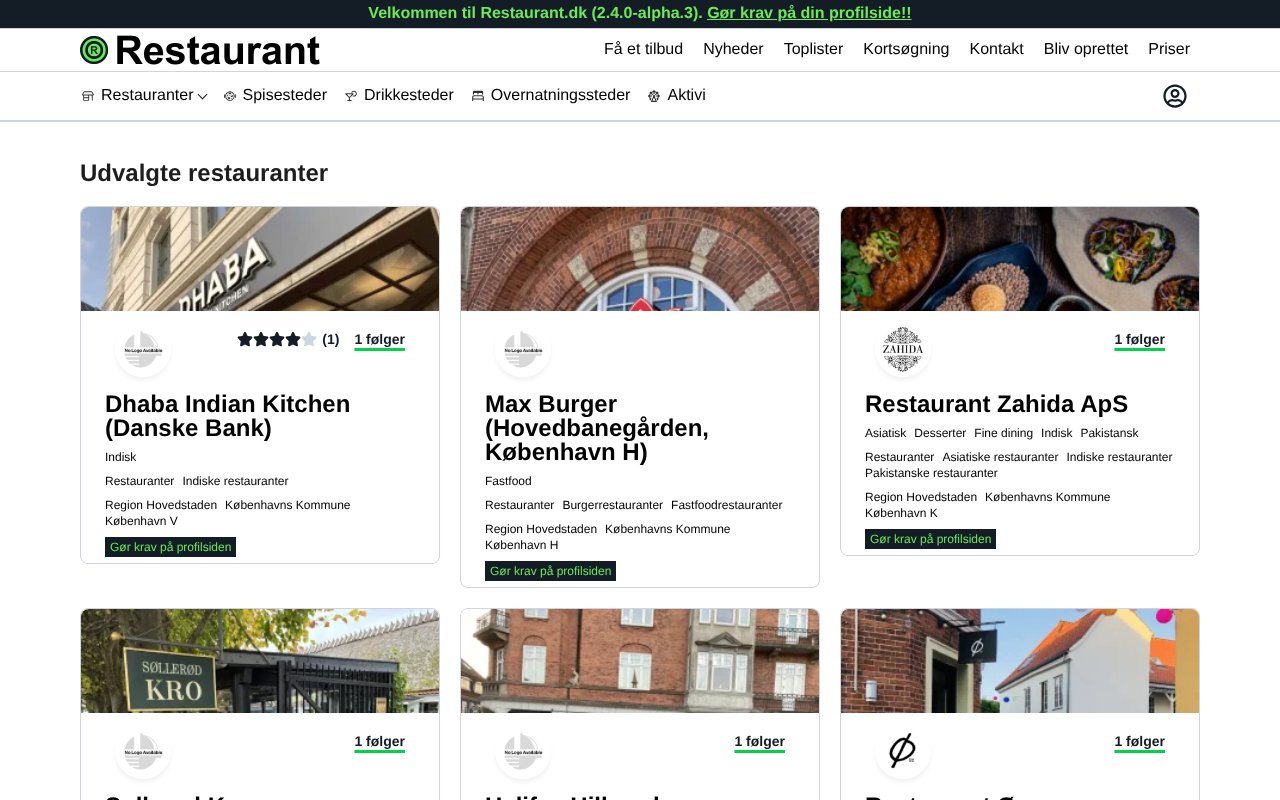Open Restaurant Zahida ApS title
This screenshot has width=1280, height=800.
coord(996,404)
